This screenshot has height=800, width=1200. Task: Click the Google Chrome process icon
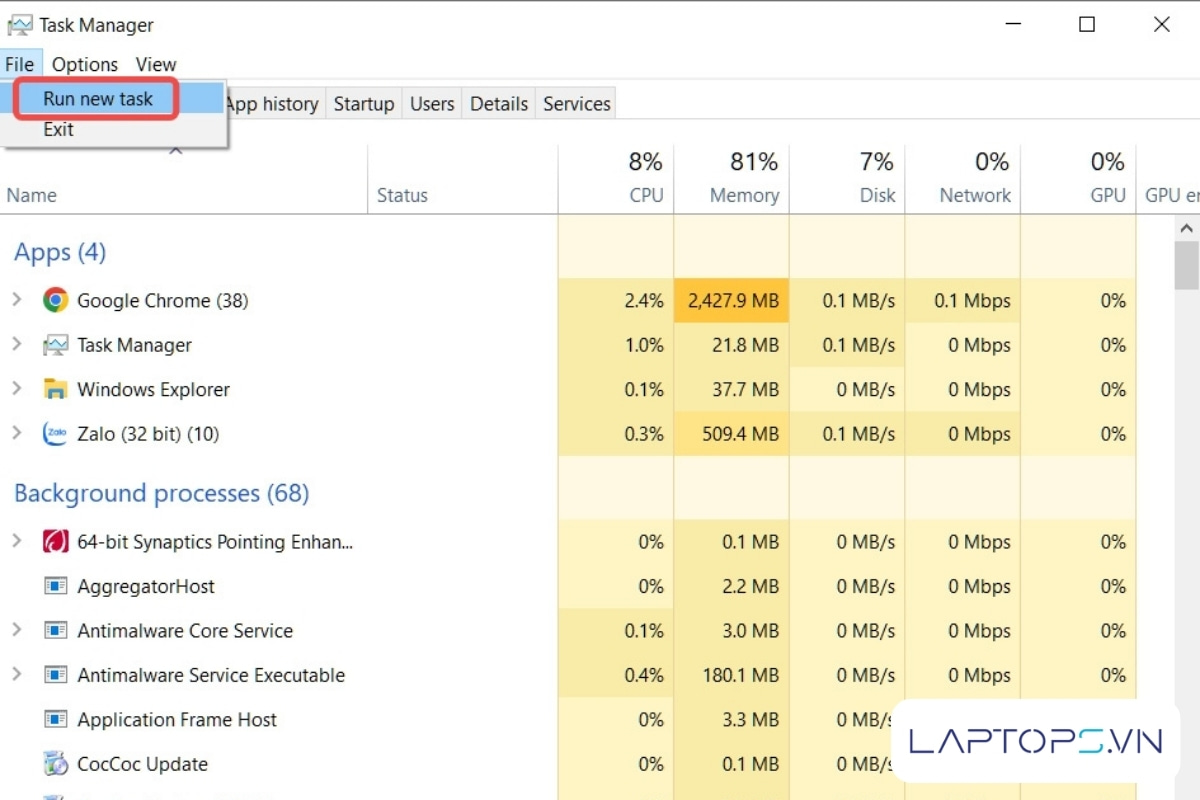coord(55,300)
